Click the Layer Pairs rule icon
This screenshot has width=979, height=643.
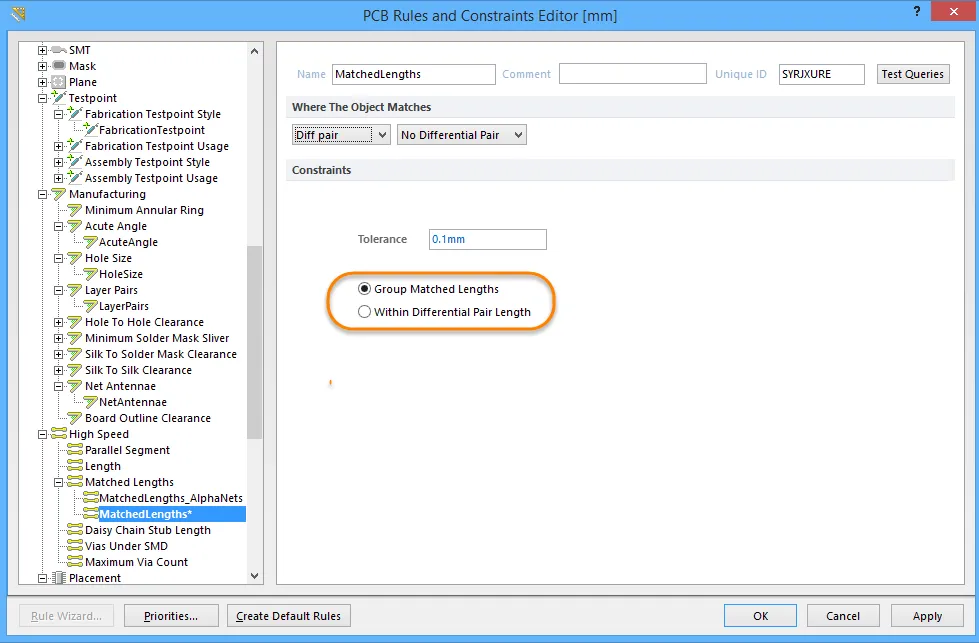click(x=75, y=290)
